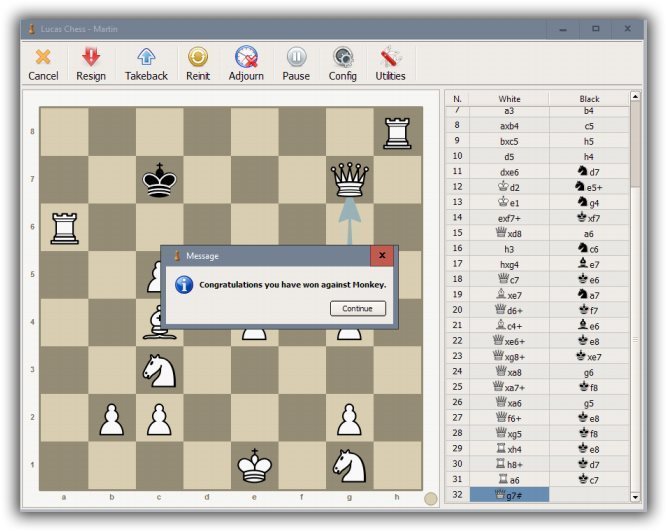Click the round side-to-move indicator below board
This screenshot has width=667, height=532.
coord(431,498)
